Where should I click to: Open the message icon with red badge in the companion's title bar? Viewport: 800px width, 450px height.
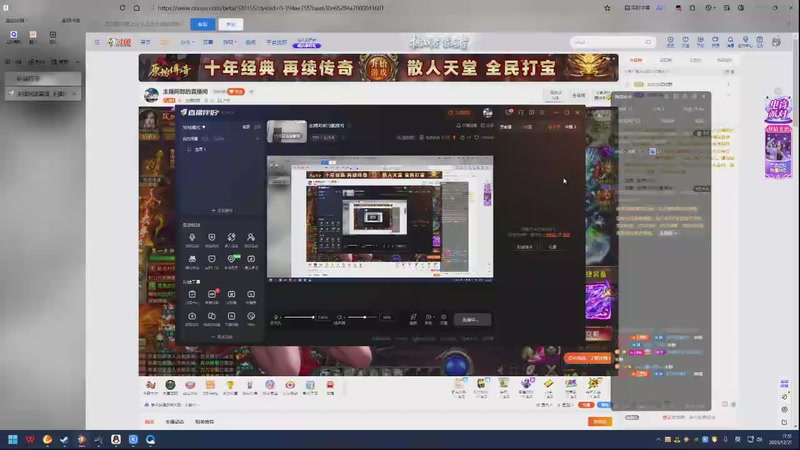point(509,112)
